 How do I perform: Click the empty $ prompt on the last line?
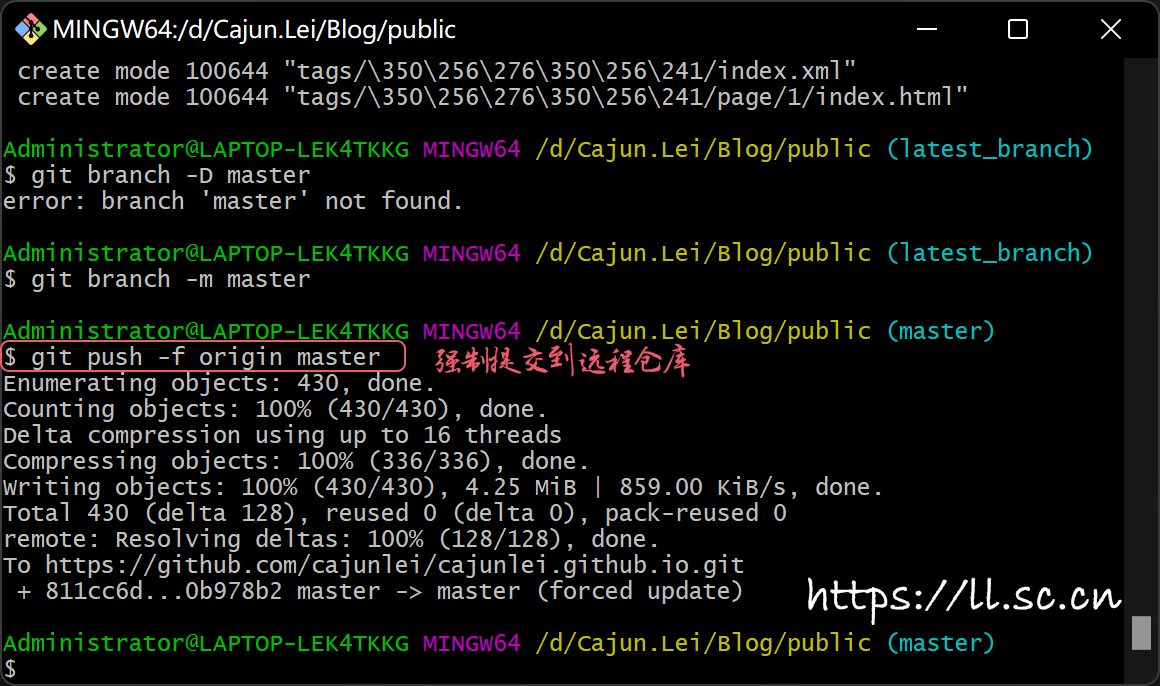(11, 668)
